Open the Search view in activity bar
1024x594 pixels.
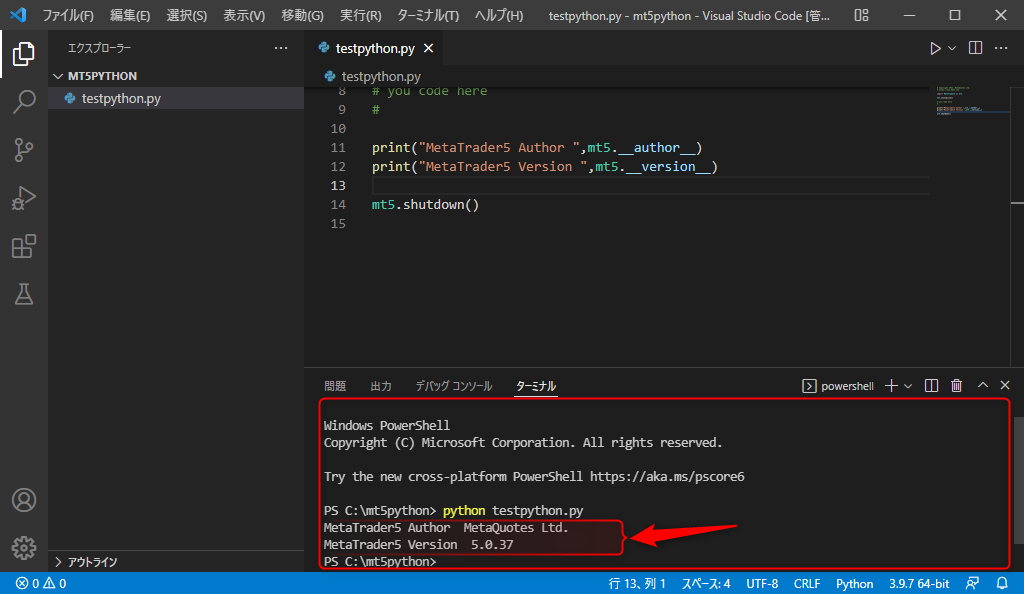pyautogui.click(x=24, y=102)
